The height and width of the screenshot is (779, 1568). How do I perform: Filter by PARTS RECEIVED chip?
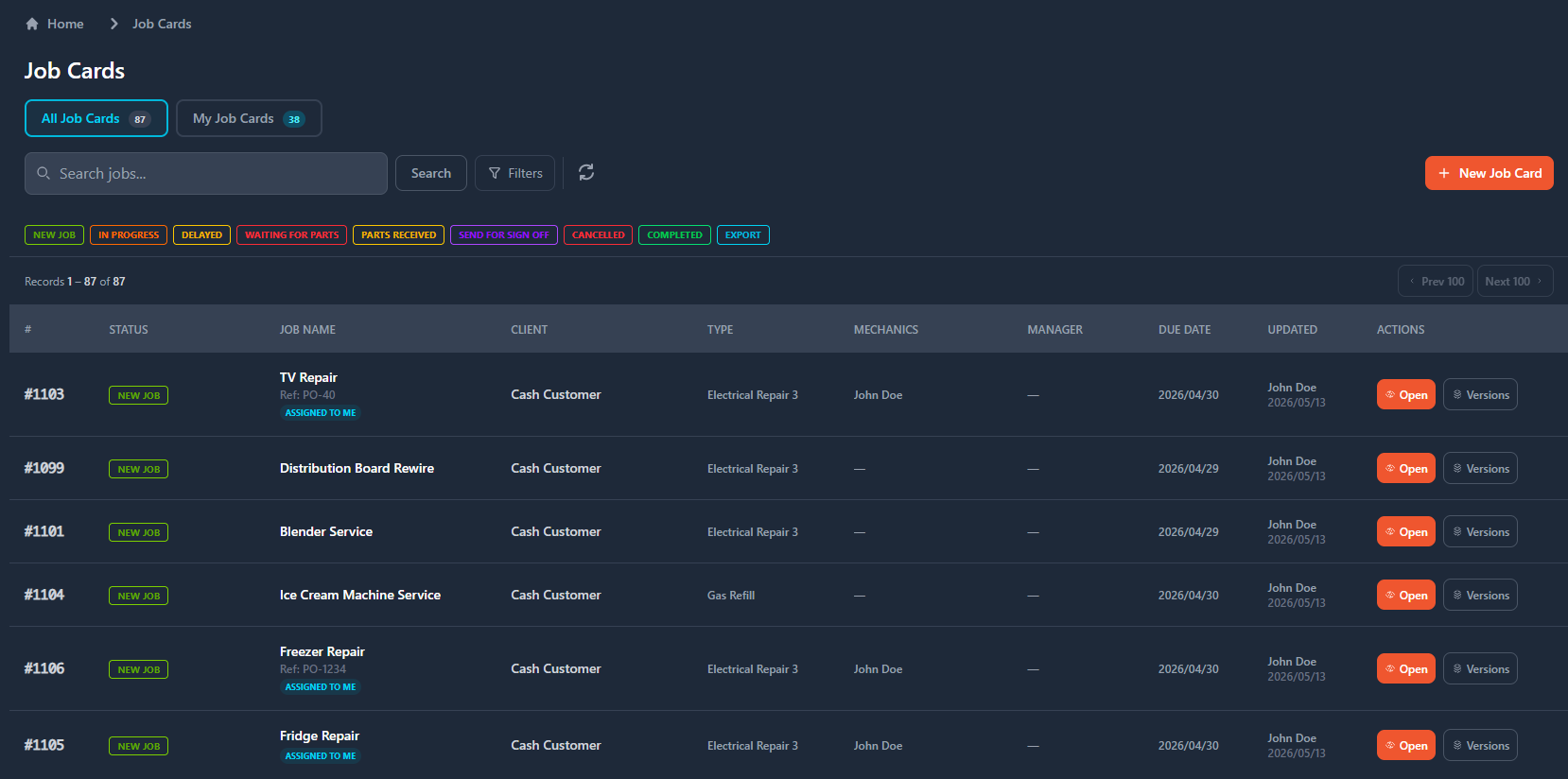[x=398, y=234]
